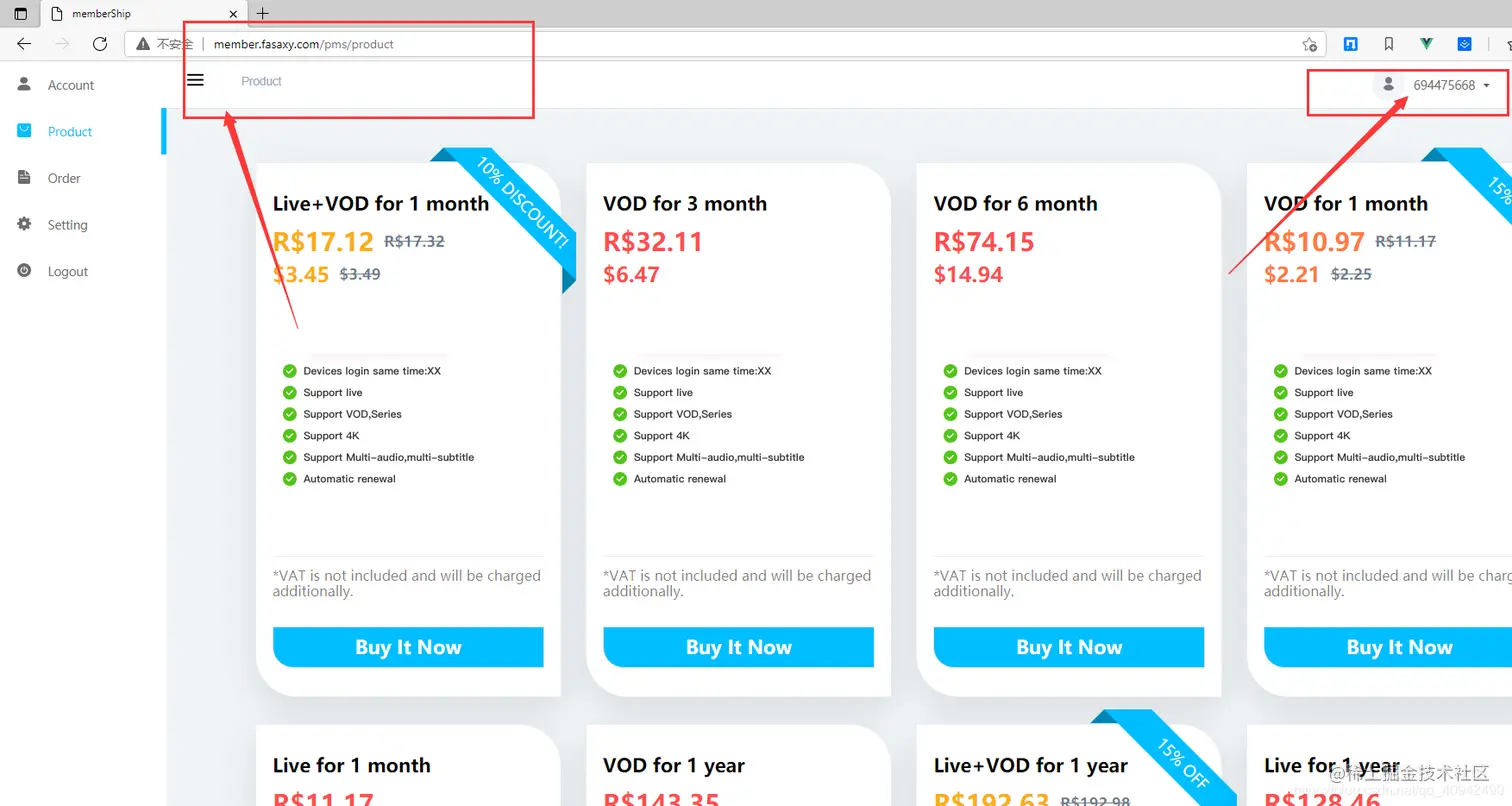Image resolution: width=1512 pixels, height=806 pixels.
Task: Go back with the browser back arrow
Action: point(24,44)
